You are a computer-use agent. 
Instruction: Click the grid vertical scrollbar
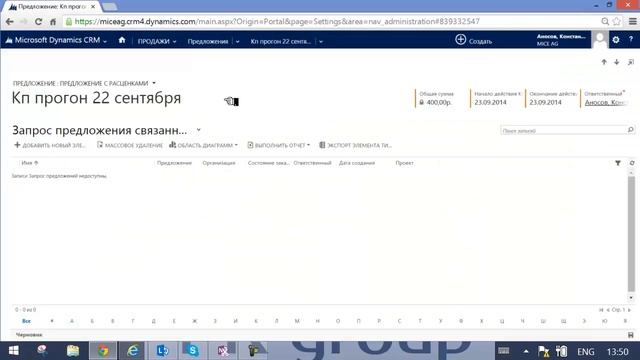[x=631, y=235]
